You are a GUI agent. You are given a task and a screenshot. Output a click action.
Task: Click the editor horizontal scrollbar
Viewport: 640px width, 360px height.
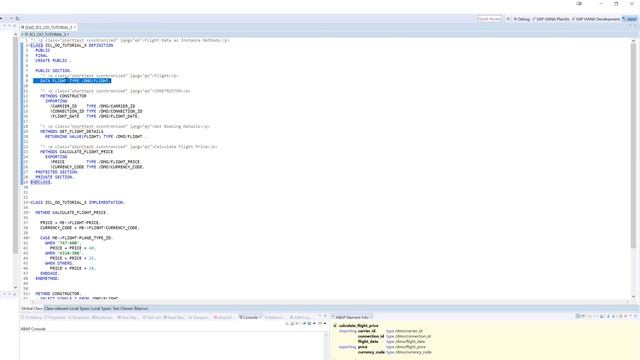[x=329, y=302]
